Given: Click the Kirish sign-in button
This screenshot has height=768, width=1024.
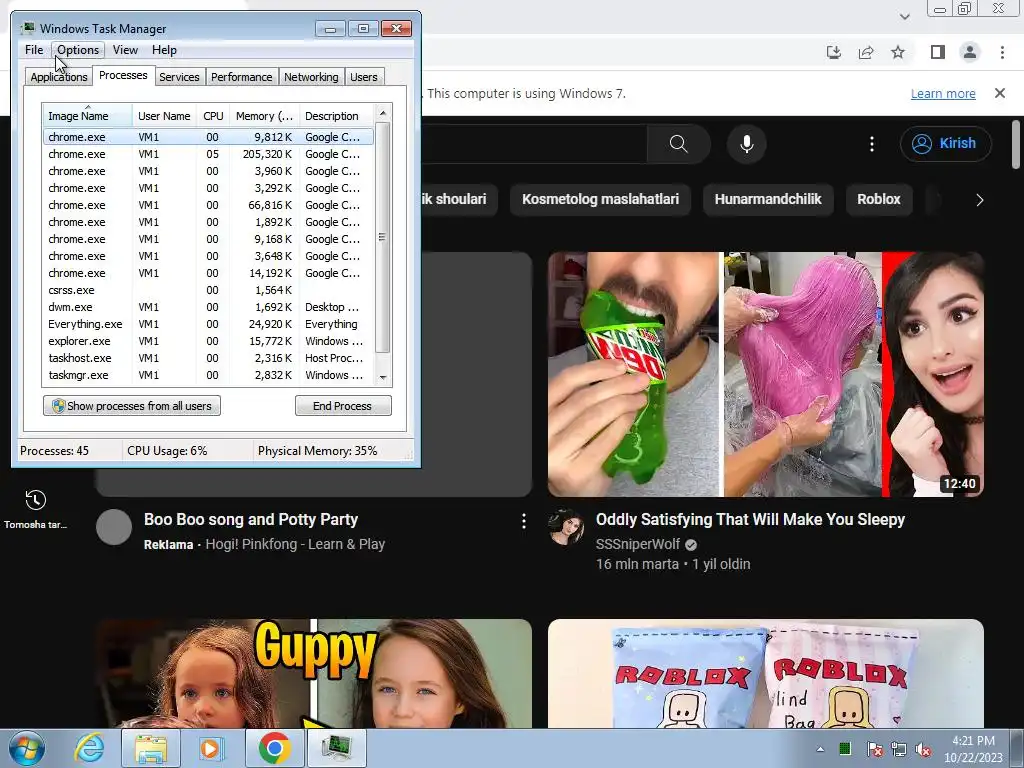Looking at the screenshot, I should 946,144.
